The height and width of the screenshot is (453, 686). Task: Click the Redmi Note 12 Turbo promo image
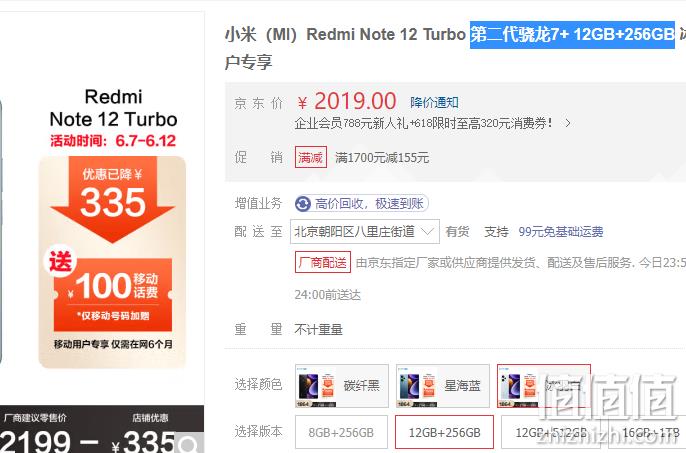click(112, 228)
